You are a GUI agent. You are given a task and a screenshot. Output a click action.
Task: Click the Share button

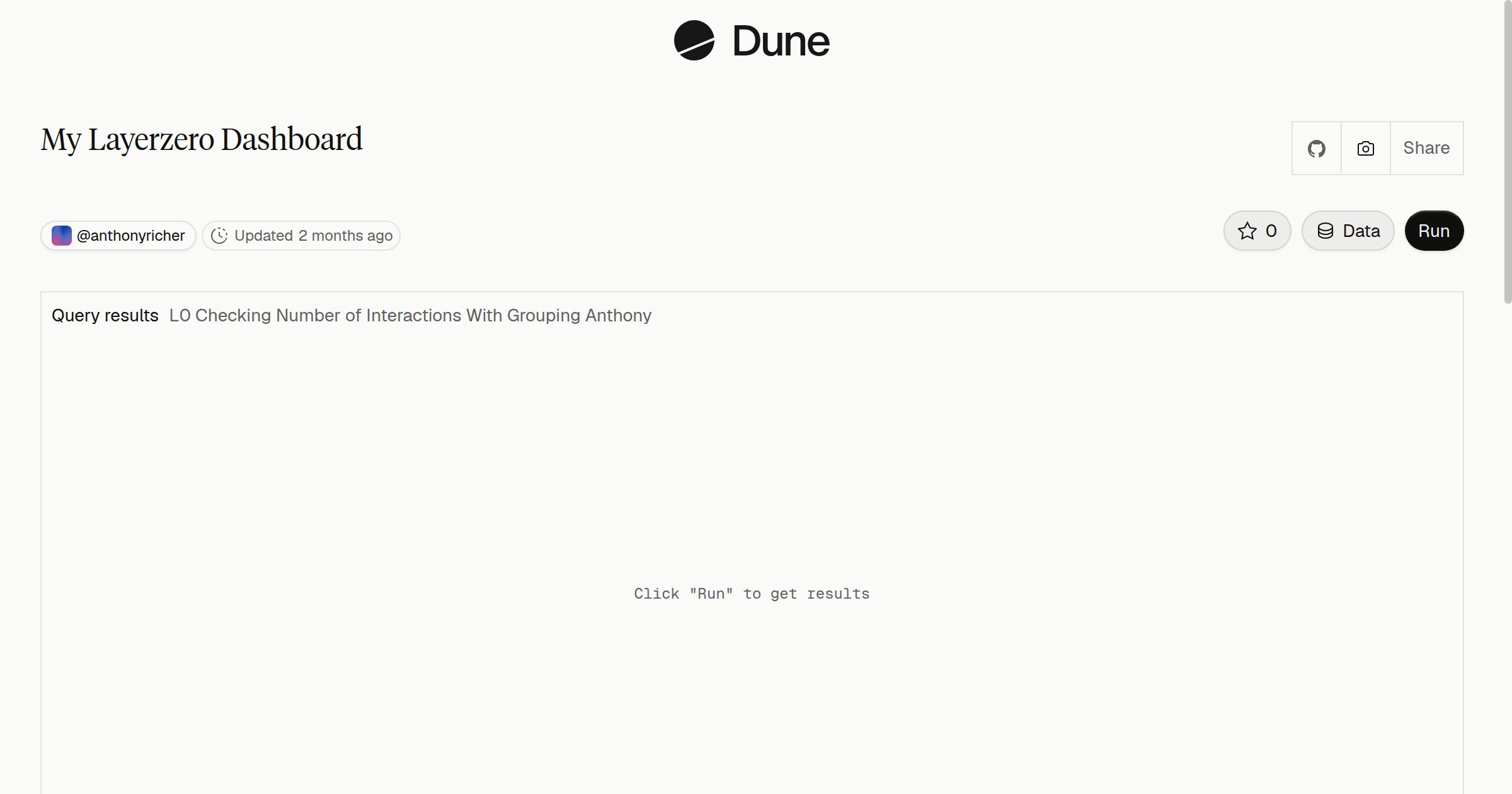[1426, 148]
